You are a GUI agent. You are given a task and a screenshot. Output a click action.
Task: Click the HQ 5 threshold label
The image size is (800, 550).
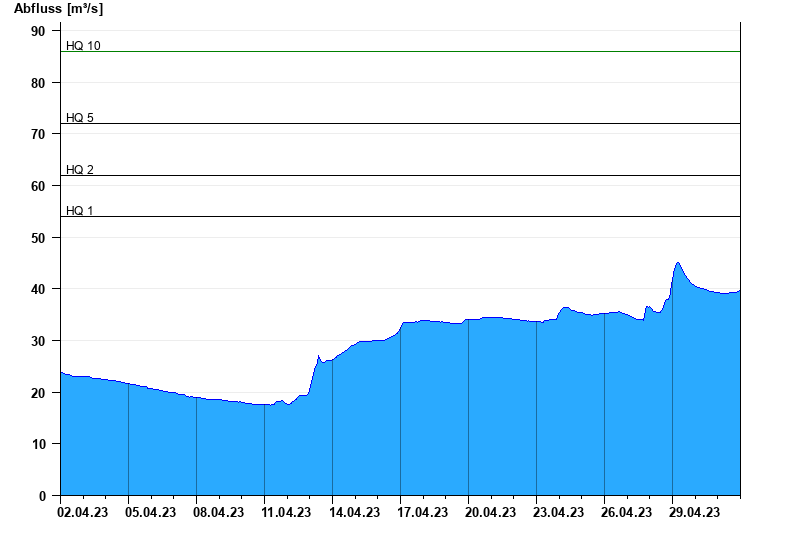(x=80, y=117)
